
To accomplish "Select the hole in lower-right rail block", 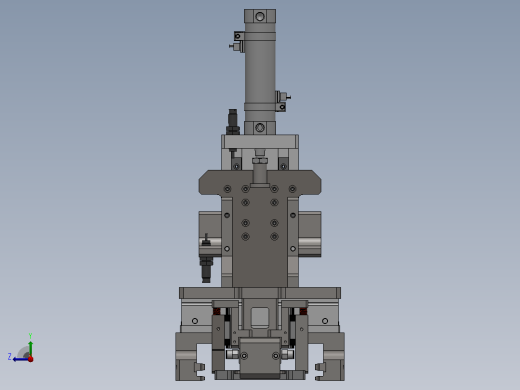I will click(325, 321).
